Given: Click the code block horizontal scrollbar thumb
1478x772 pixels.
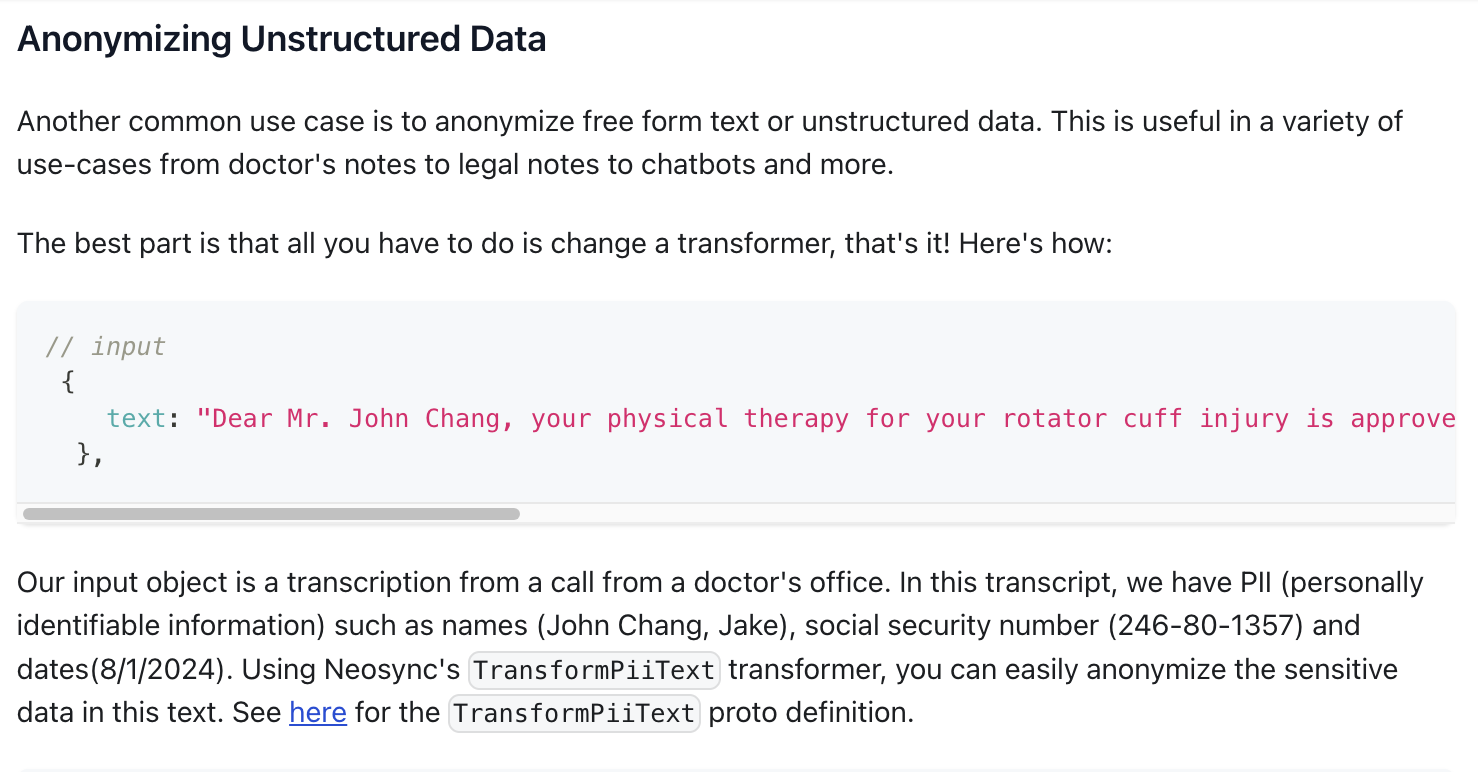Looking at the screenshot, I should click(x=271, y=514).
